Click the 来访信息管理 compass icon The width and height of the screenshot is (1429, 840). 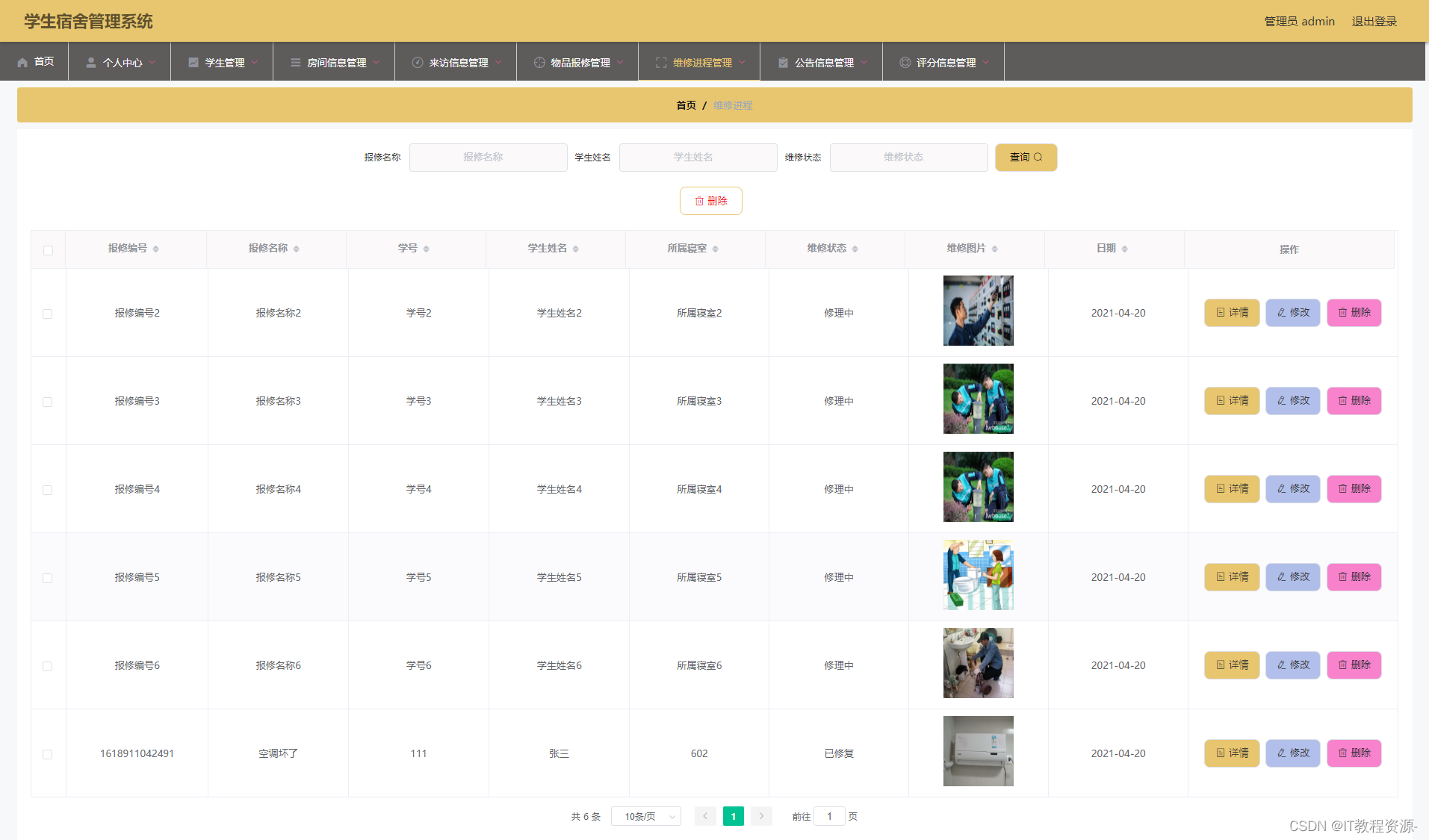[x=418, y=63]
